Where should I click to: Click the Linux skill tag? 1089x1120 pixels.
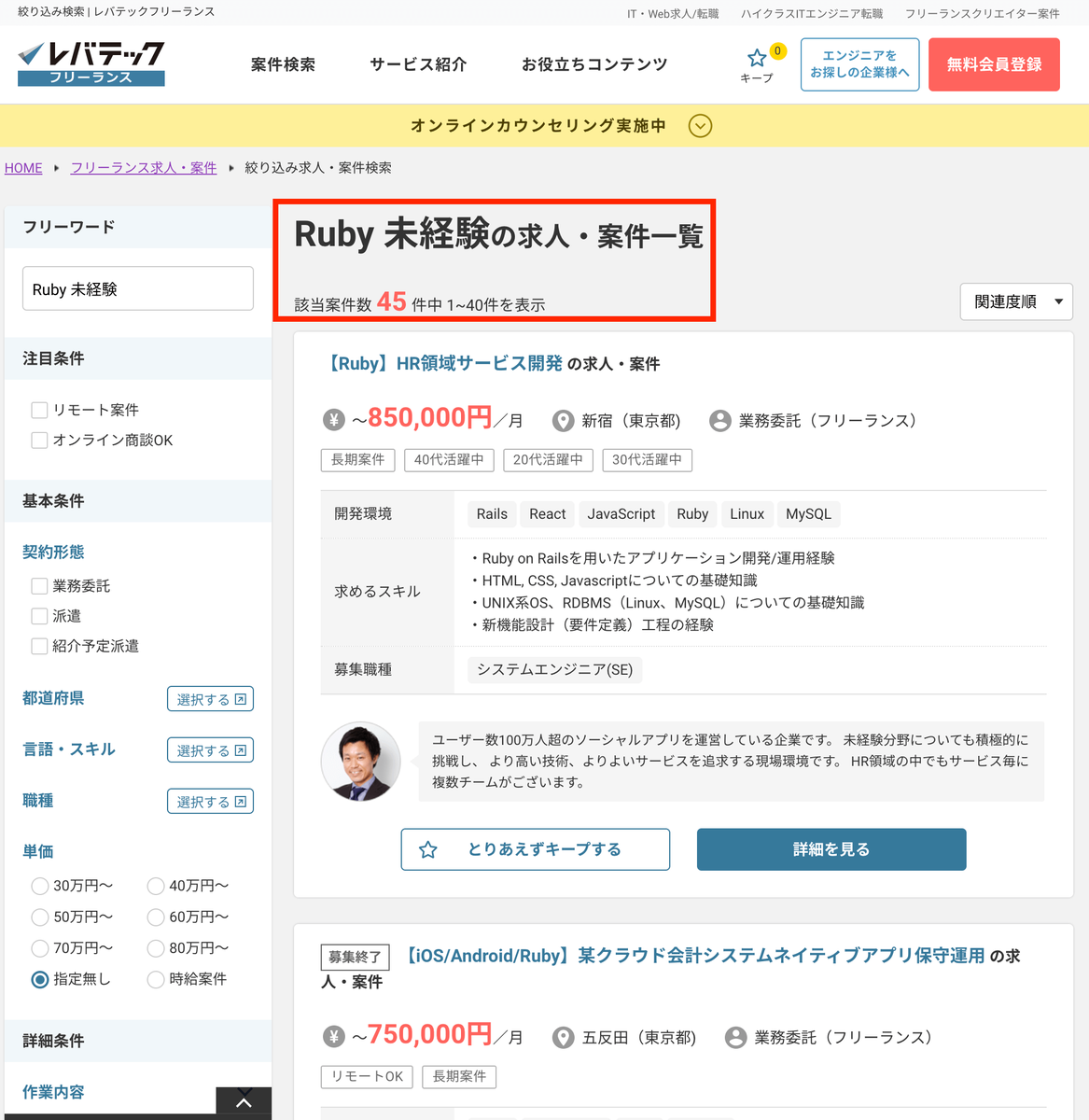point(747,513)
